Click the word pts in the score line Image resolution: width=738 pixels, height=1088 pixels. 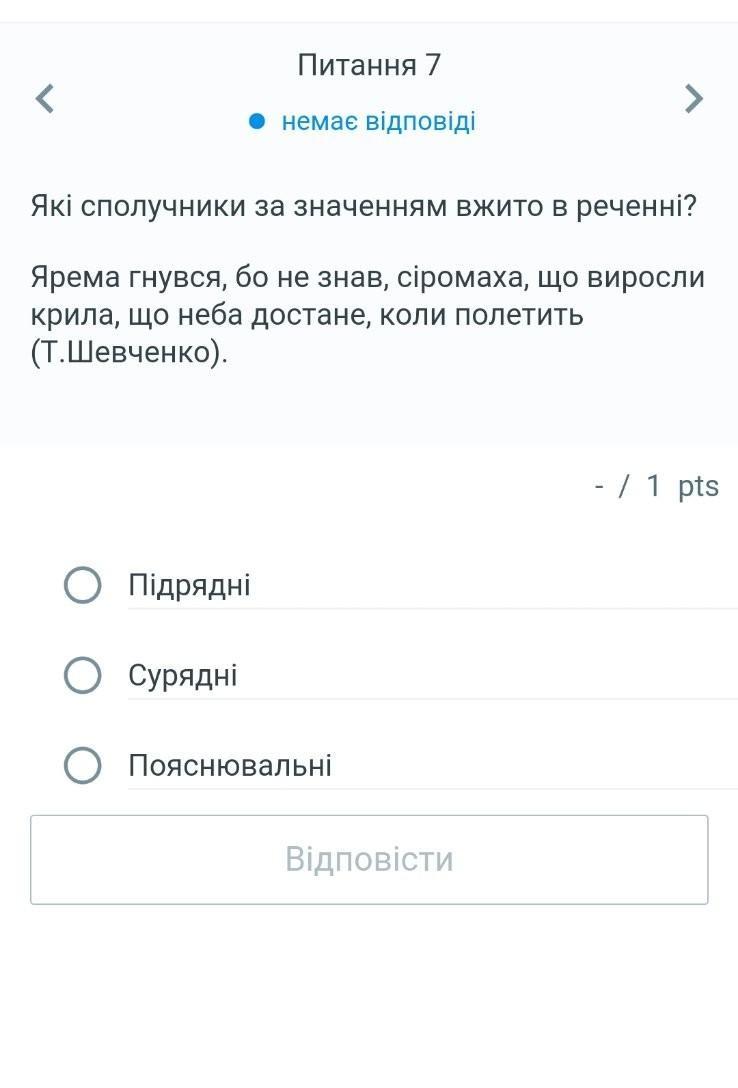tap(698, 486)
